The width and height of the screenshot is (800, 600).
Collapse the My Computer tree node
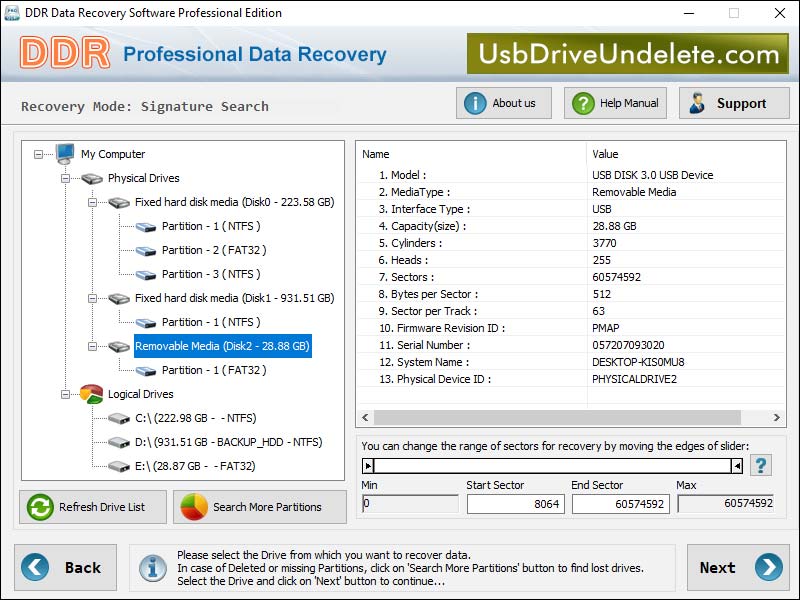point(38,154)
